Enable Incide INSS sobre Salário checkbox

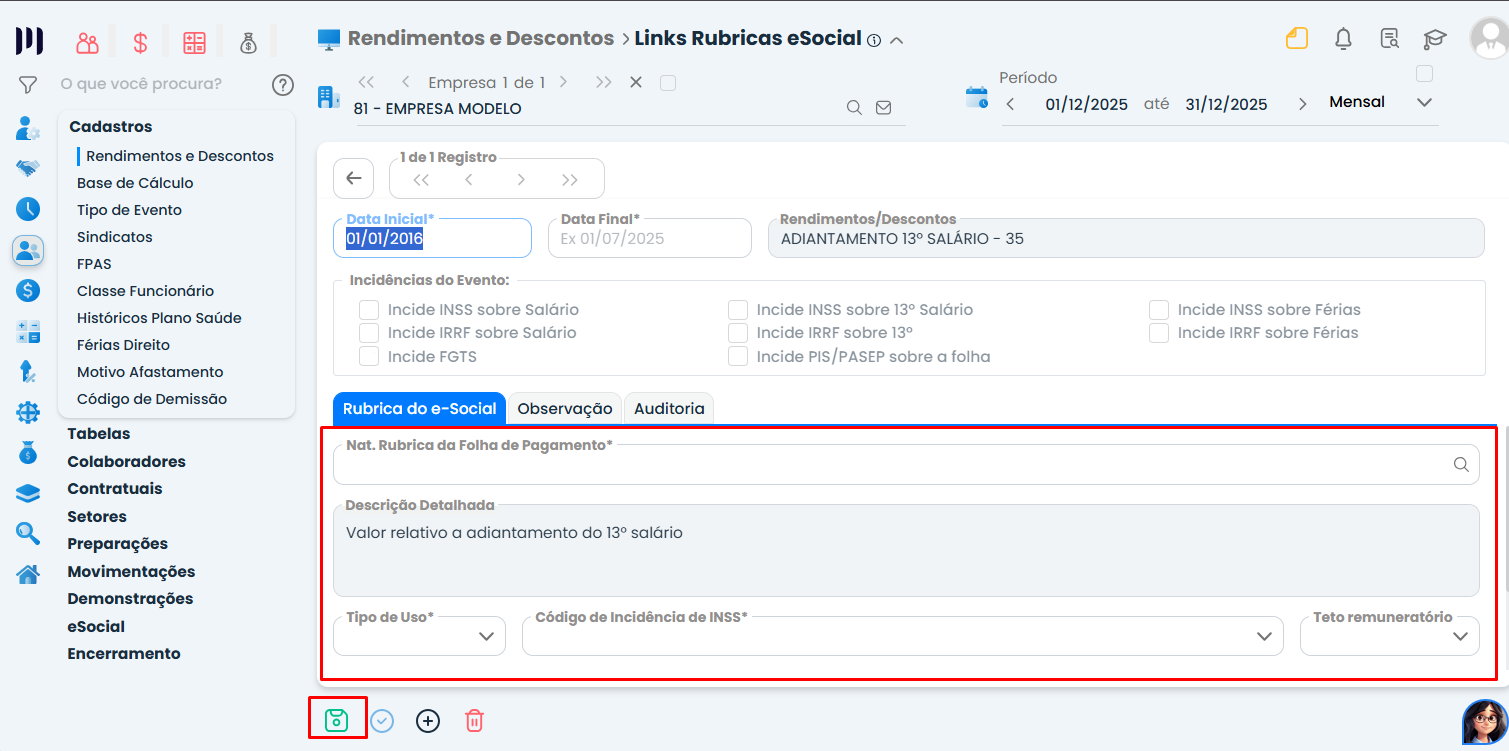[x=370, y=310]
